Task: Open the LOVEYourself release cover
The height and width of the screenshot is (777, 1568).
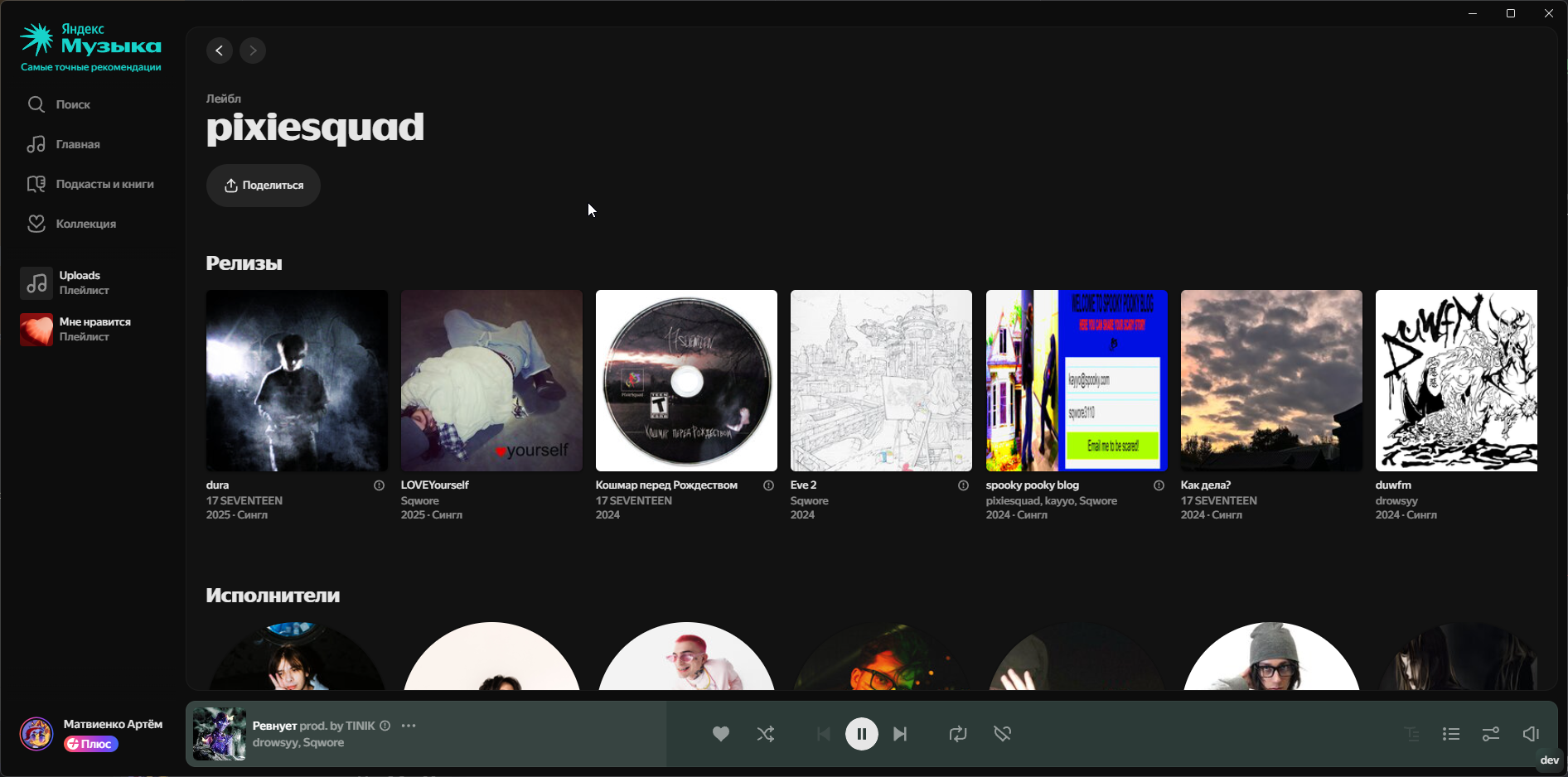Action: point(491,380)
